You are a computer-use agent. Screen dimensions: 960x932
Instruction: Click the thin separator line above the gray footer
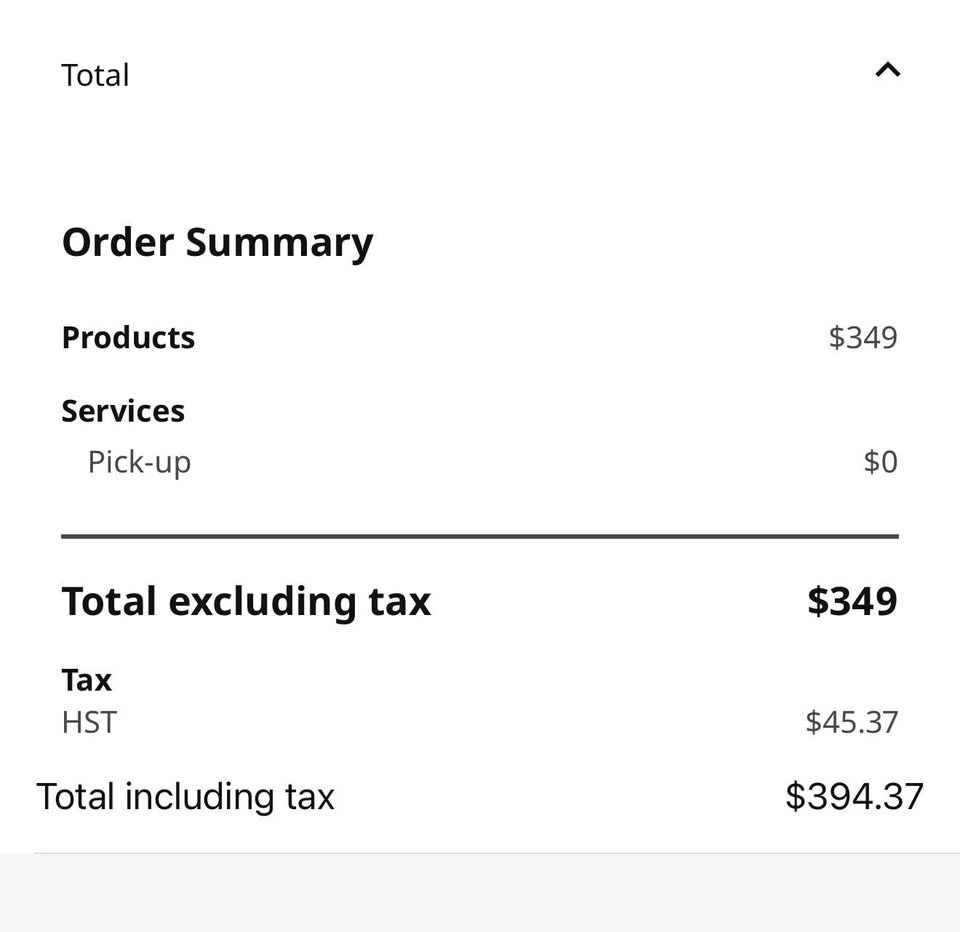pos(480,853)
